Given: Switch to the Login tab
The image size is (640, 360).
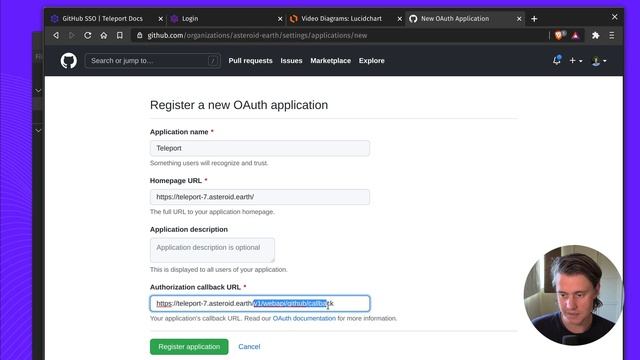Looking at the screenshot, I should [190, 19].
